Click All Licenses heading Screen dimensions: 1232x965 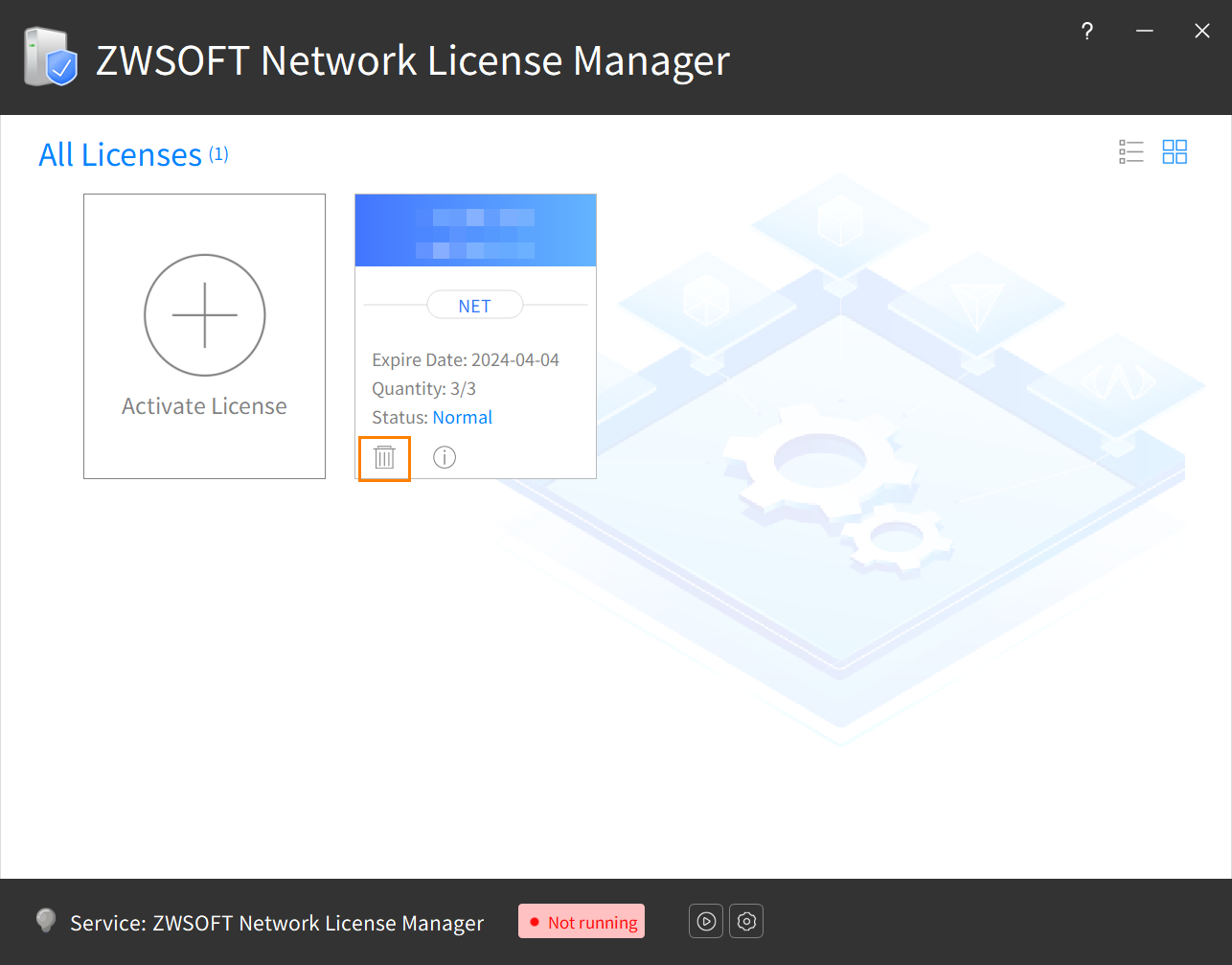tap(121, 155)
